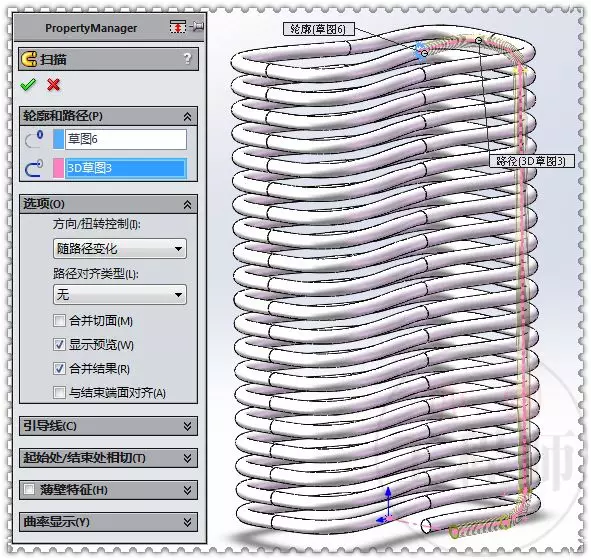This screenshot has width=591, height=560.
Task: Click the path selection icon beside 3D草图3
Action: [34, 168]
